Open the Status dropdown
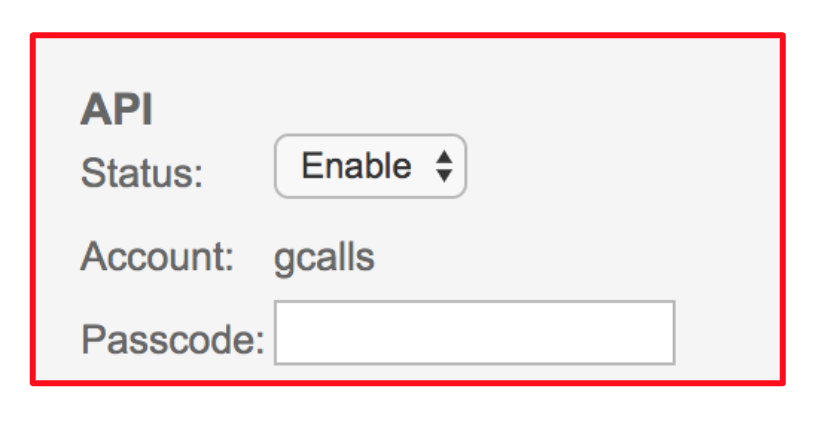 (x=370, y=166)
